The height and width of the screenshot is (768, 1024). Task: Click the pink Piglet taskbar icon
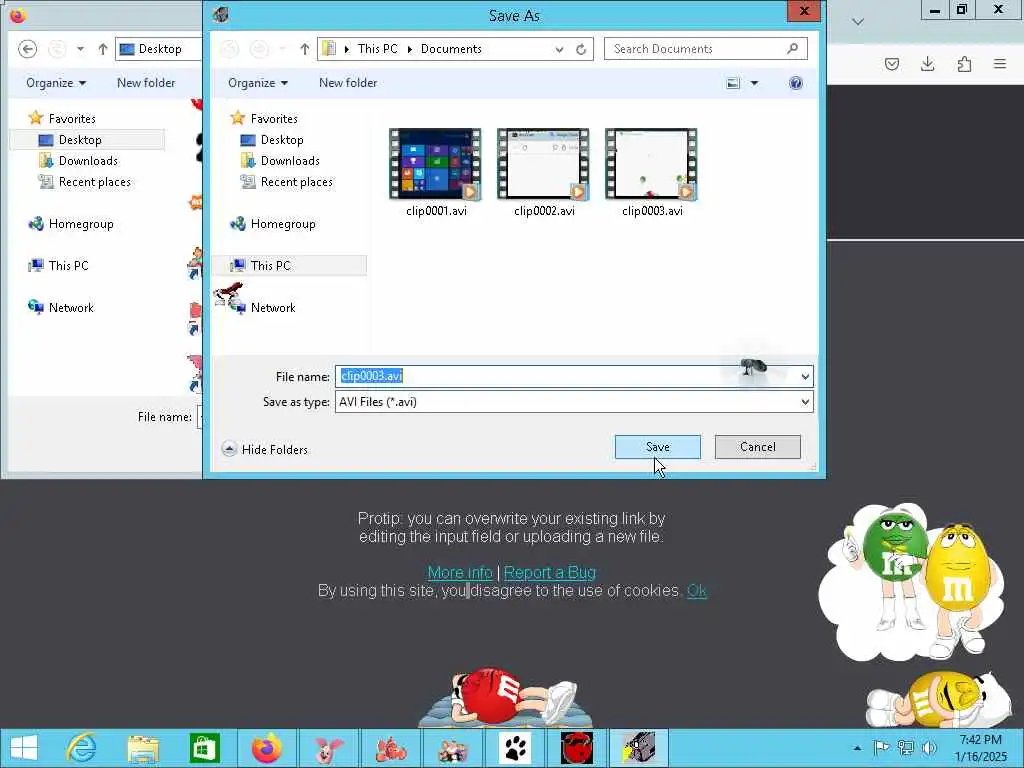(x=329, y=748)
